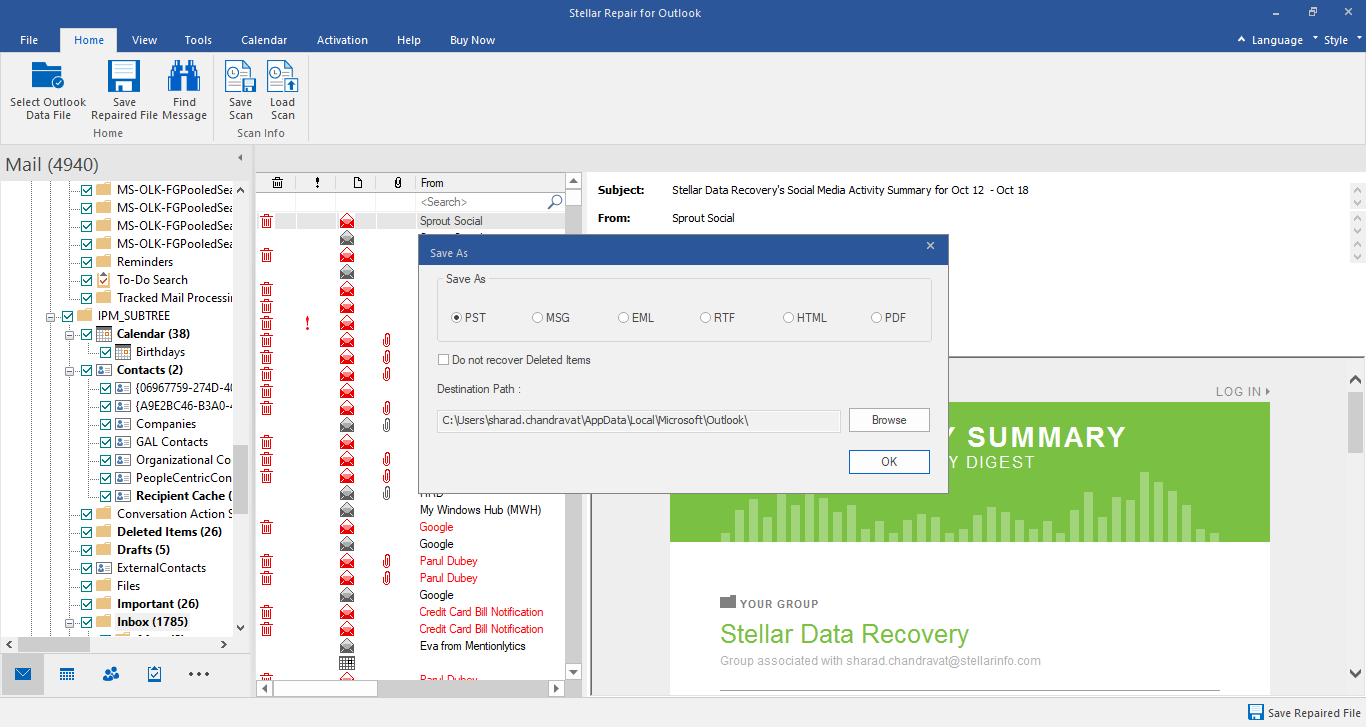
Task: Open the Calendar ribbon tab
Action: (x=264, y=40)
